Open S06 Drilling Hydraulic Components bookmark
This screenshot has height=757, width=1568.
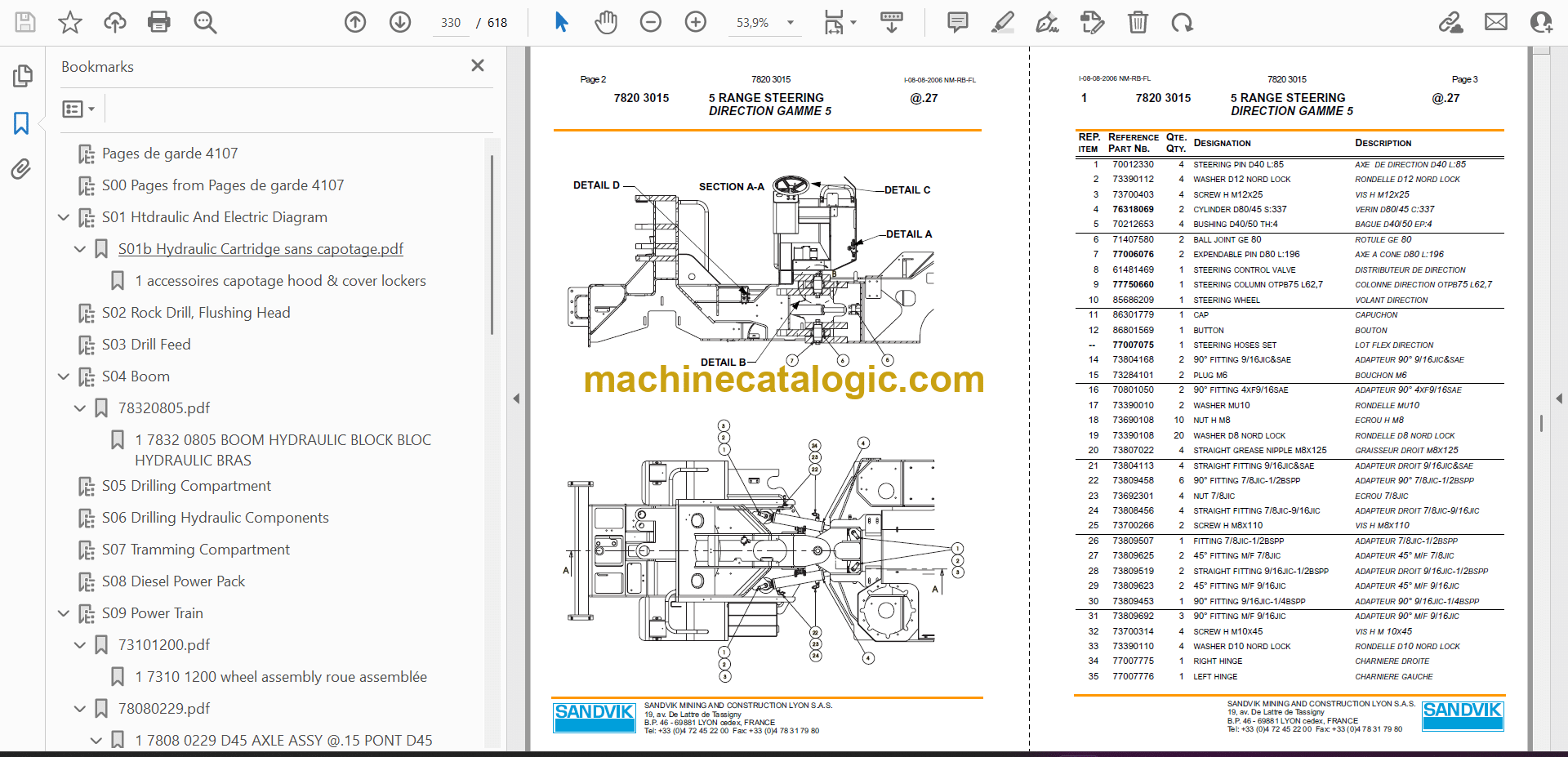point(215,518)
